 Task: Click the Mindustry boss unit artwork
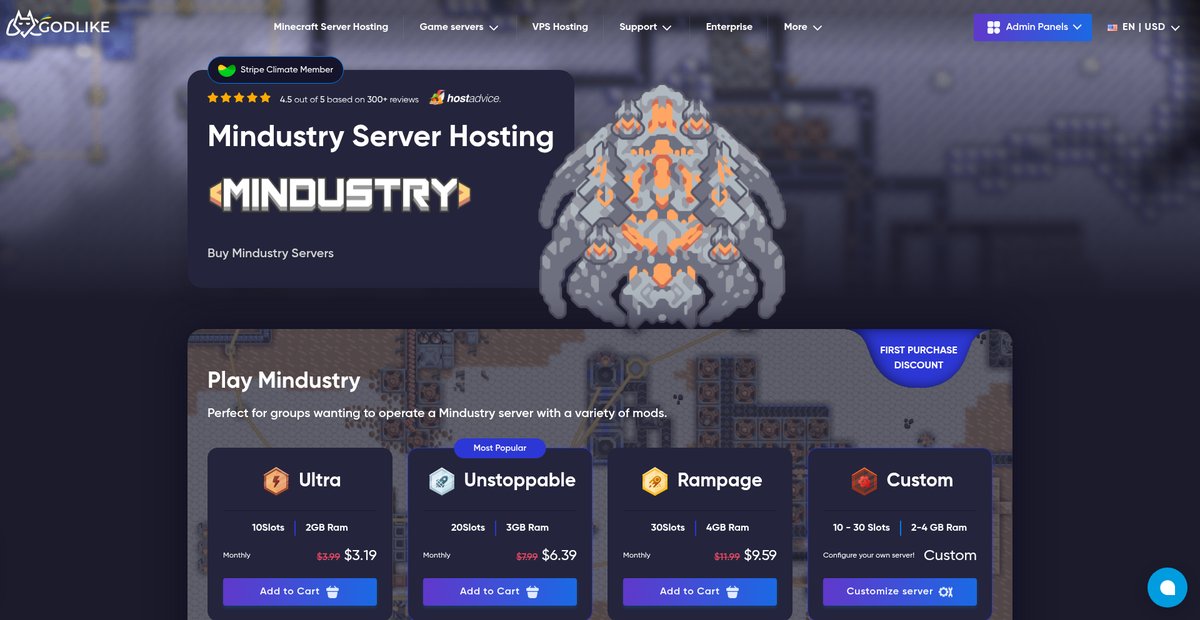(662, 205)
